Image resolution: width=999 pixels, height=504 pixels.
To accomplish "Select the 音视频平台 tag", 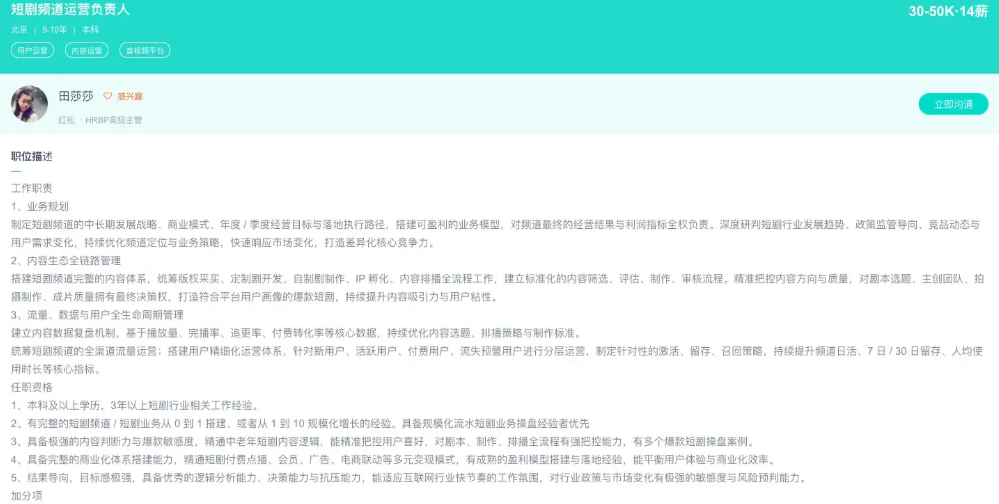I will [145, 50].
